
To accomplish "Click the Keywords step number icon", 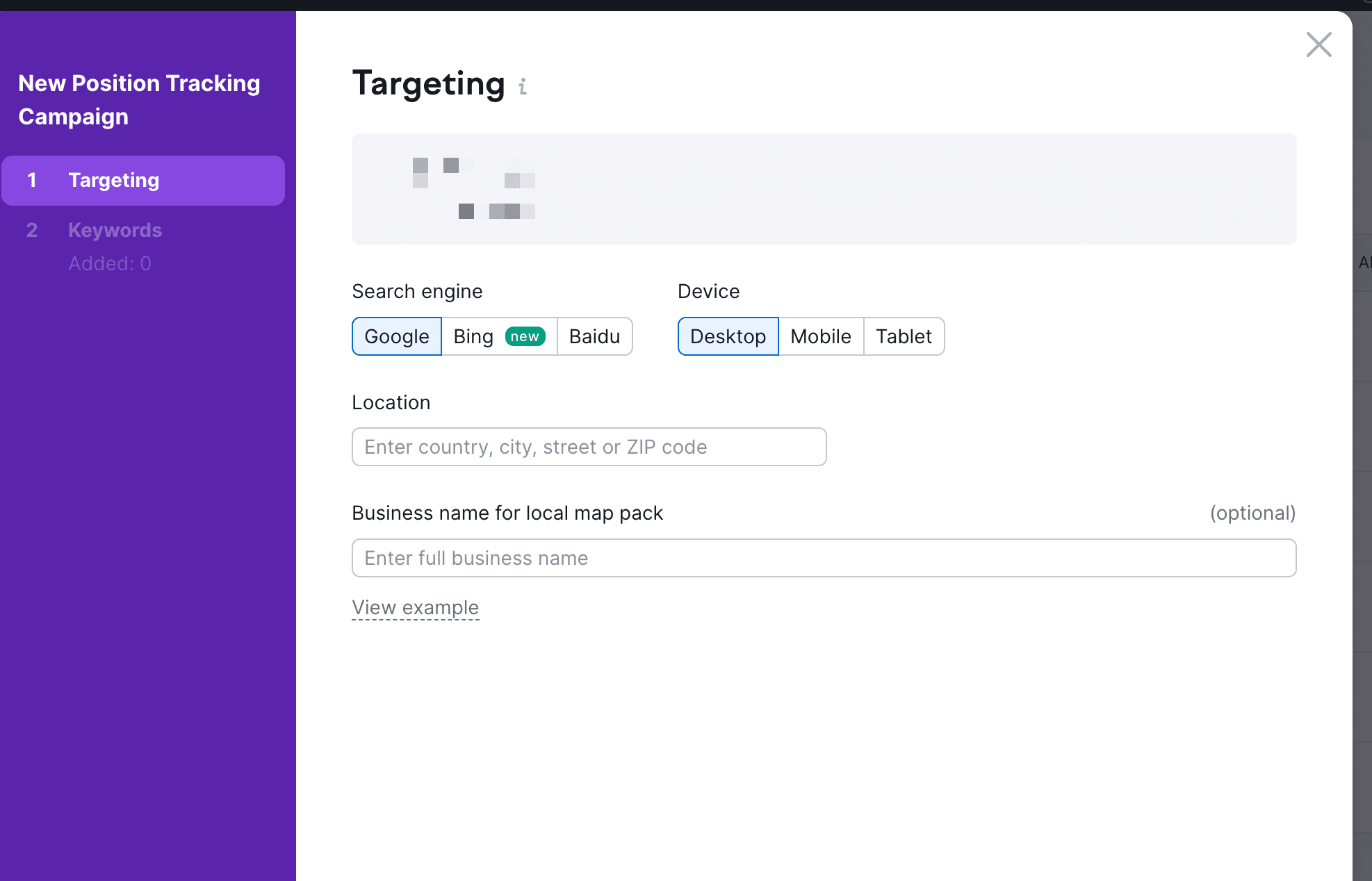I will [x=32, y=229].
